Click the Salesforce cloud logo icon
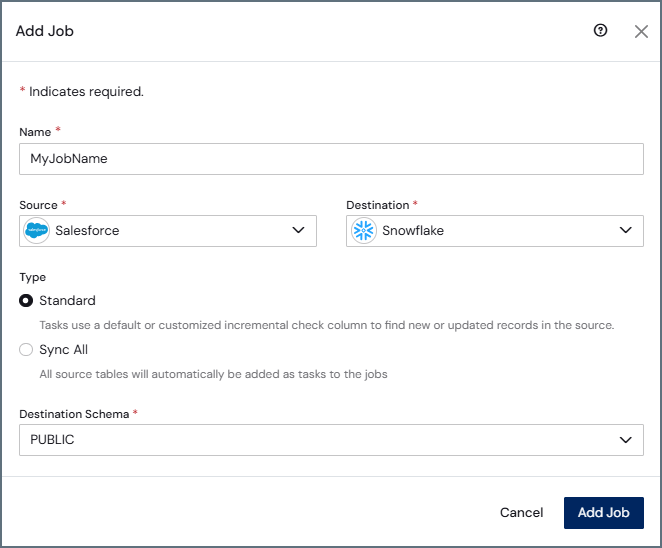662x548 pixels. 36,231
